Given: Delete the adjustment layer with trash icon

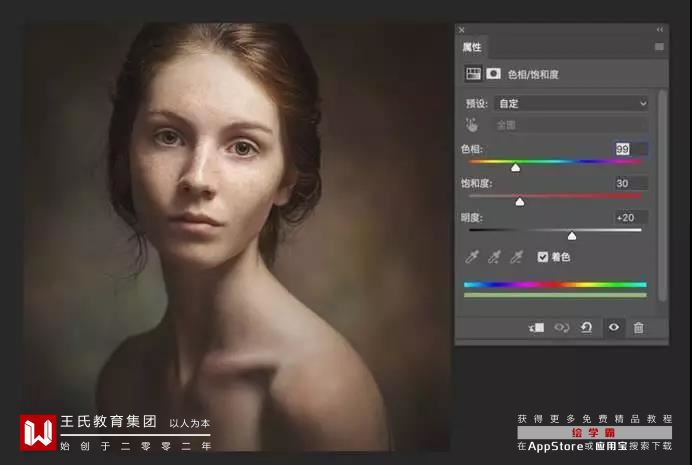Looking at the screenshot, I should click(x=639, y=328).
